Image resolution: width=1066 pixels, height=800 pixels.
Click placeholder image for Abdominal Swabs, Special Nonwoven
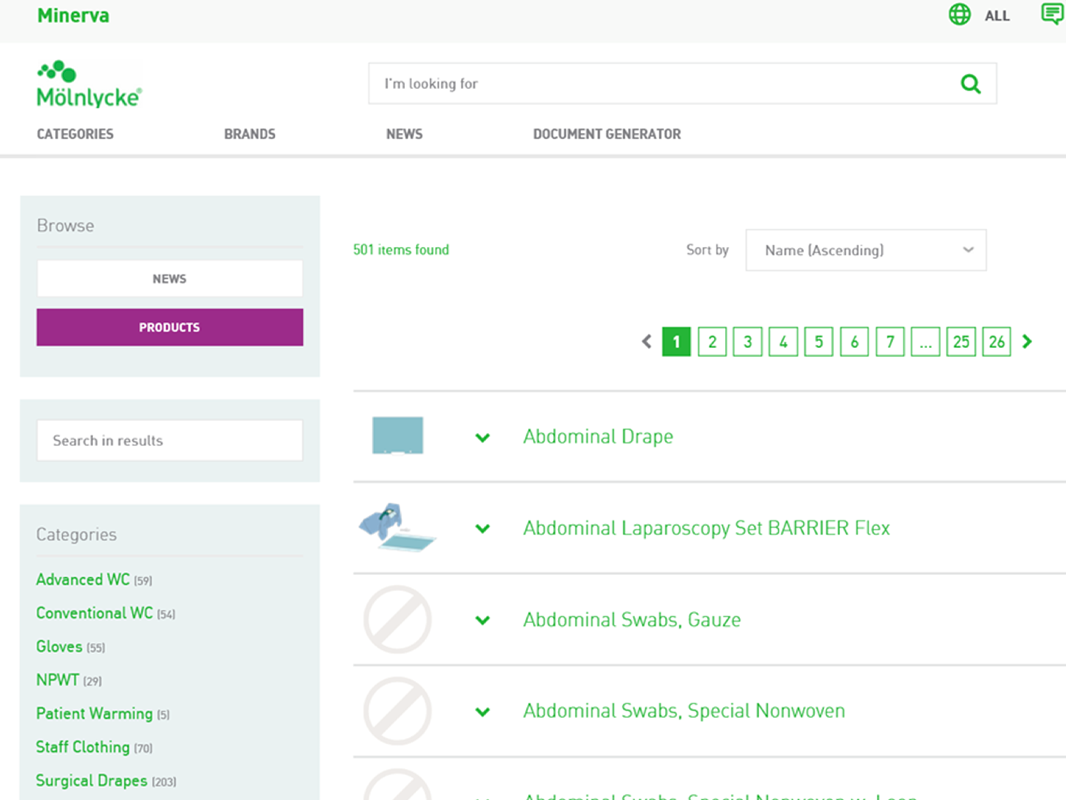(x=398, y=711)
